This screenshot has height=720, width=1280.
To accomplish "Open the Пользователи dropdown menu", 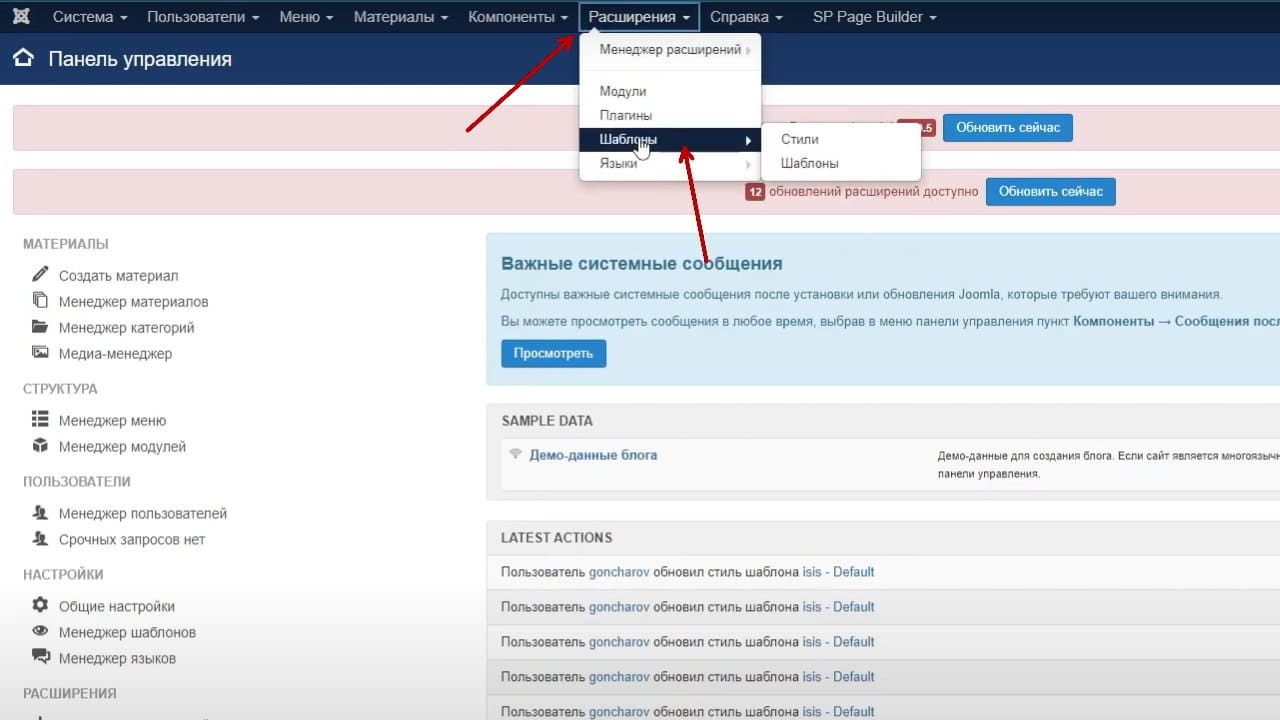I will [203, 17].
